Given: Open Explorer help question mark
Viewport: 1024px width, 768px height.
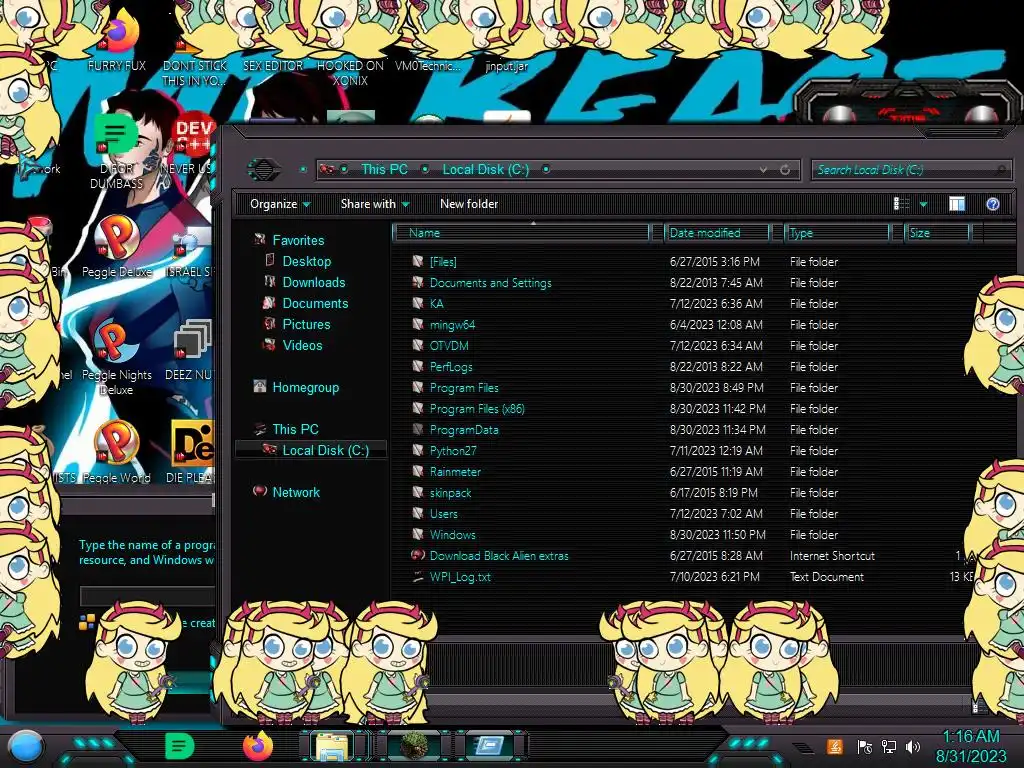Looking at the screenshot, I should tap(993, 204).
